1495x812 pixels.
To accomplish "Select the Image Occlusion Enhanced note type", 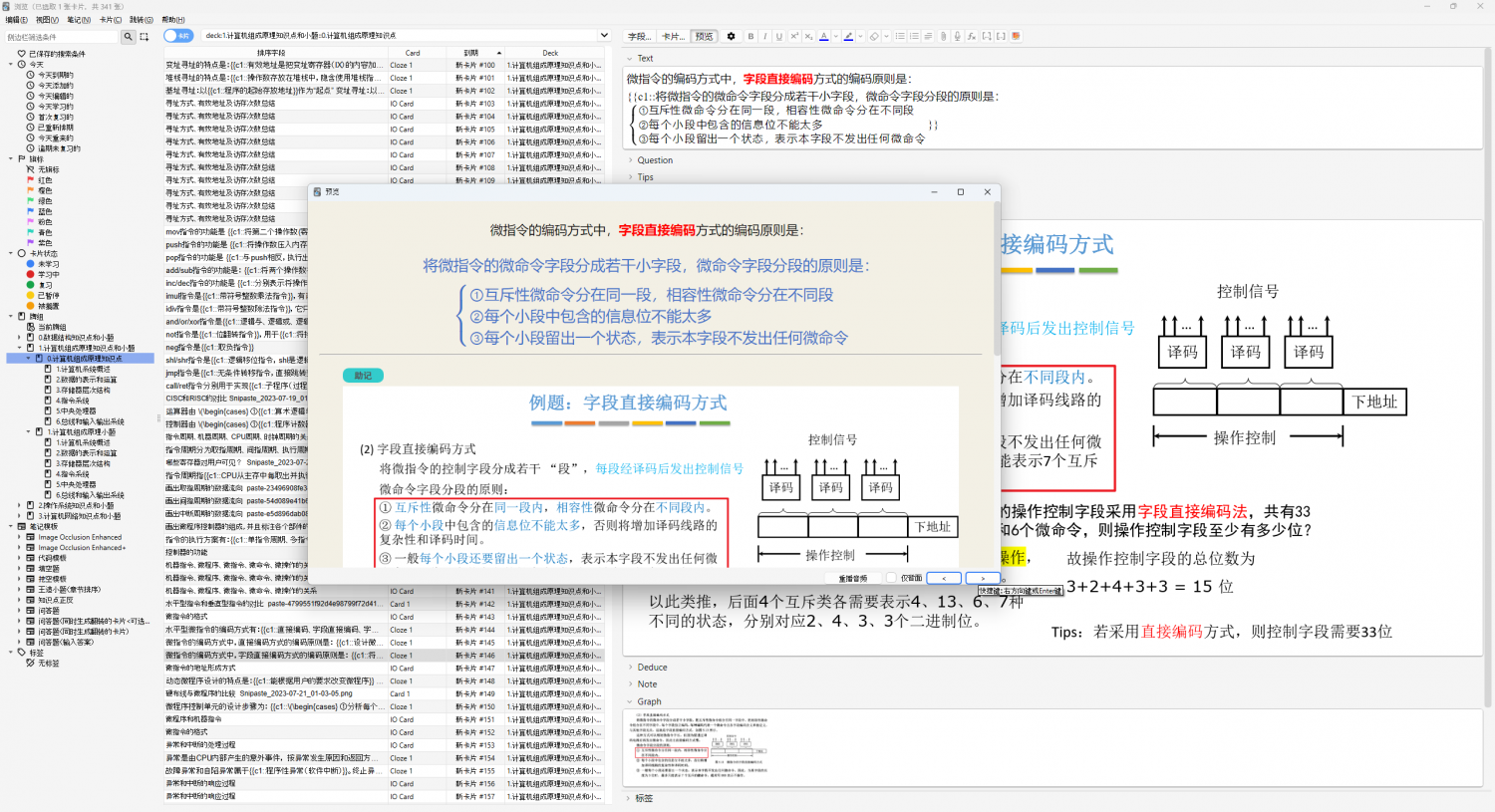I will pos(80,537).
